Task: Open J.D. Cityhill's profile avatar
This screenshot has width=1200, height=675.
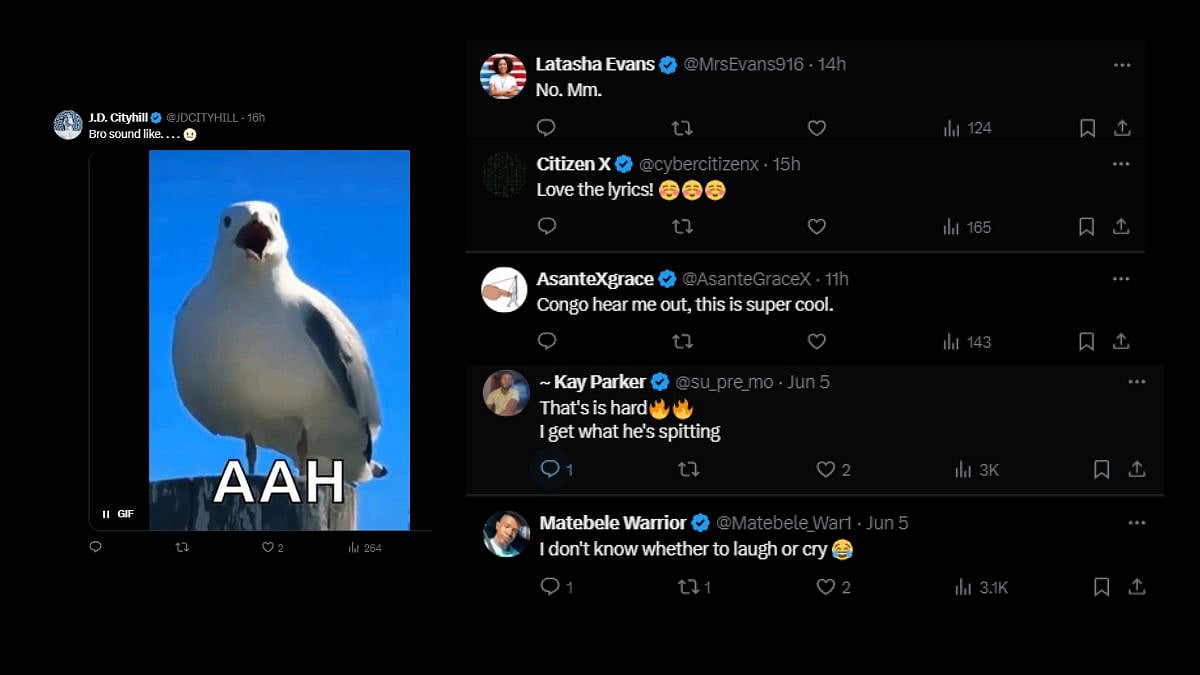Action: click(x=68, y=125)
